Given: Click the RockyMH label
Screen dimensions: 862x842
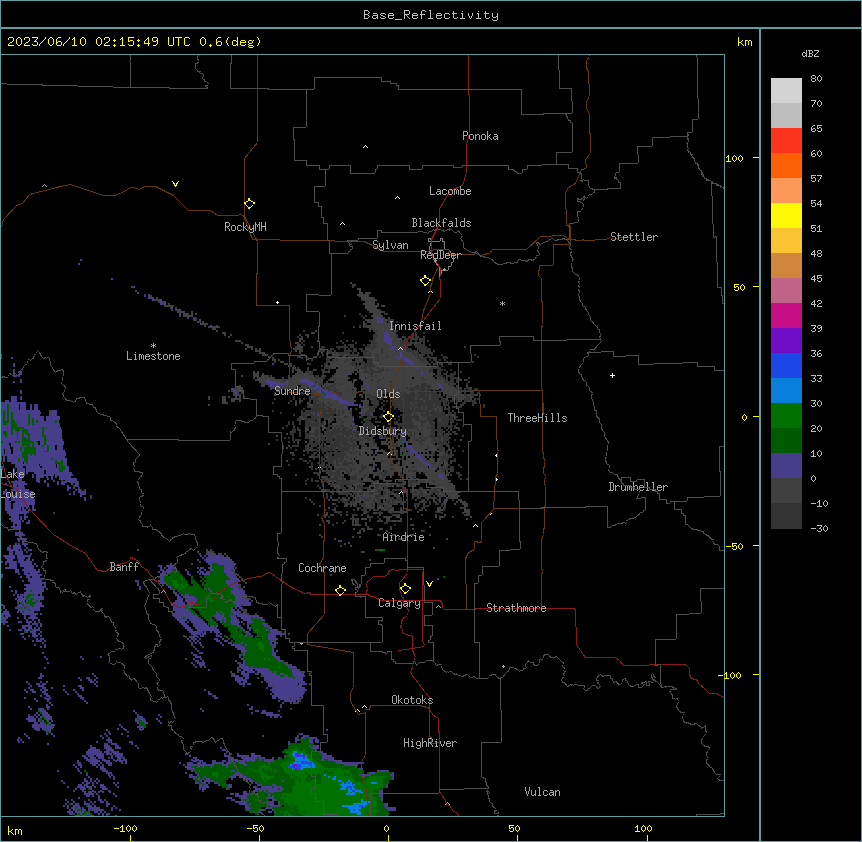Looking at the screenshot, I should coord(245,227).
